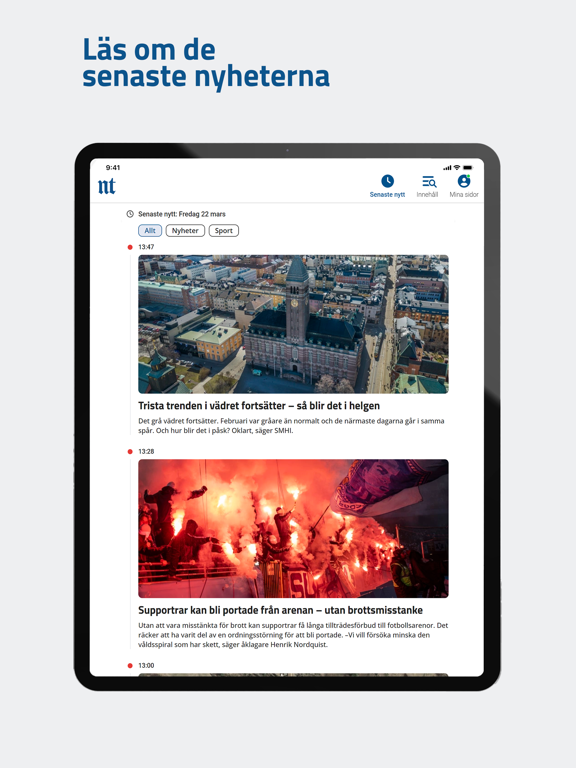Viewport: 576px width, 768px height.
Task: Select the Sport filter chip
Action: pyautogui.click(x=224, y=231)
